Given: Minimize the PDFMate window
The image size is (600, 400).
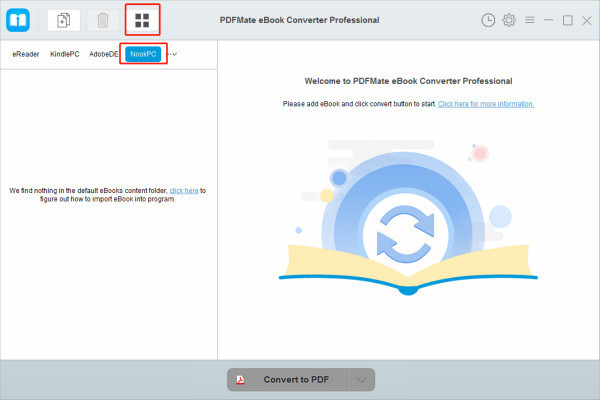Looking at the screenshot, I should [x=548, y=20].
